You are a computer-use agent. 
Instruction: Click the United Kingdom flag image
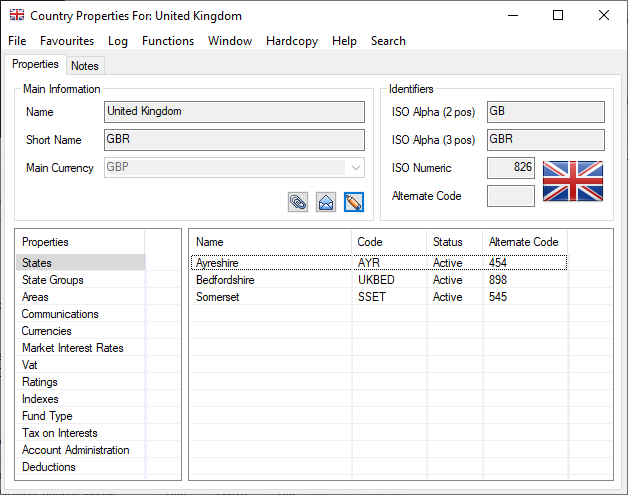(572, 181)
